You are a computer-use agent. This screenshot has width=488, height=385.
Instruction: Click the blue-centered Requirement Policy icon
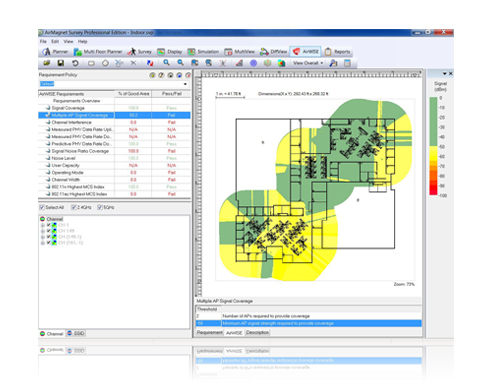[x=179, y=75]
